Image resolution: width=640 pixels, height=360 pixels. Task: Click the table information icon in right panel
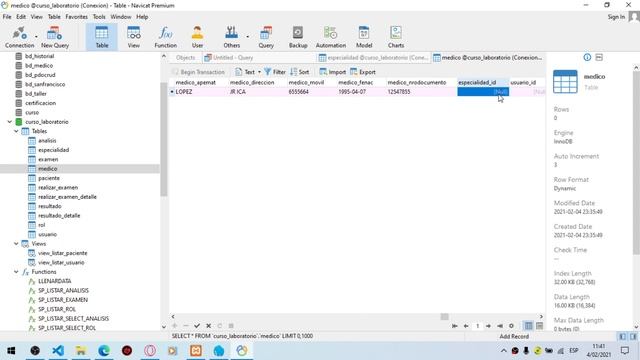click(x=587, y=57)
